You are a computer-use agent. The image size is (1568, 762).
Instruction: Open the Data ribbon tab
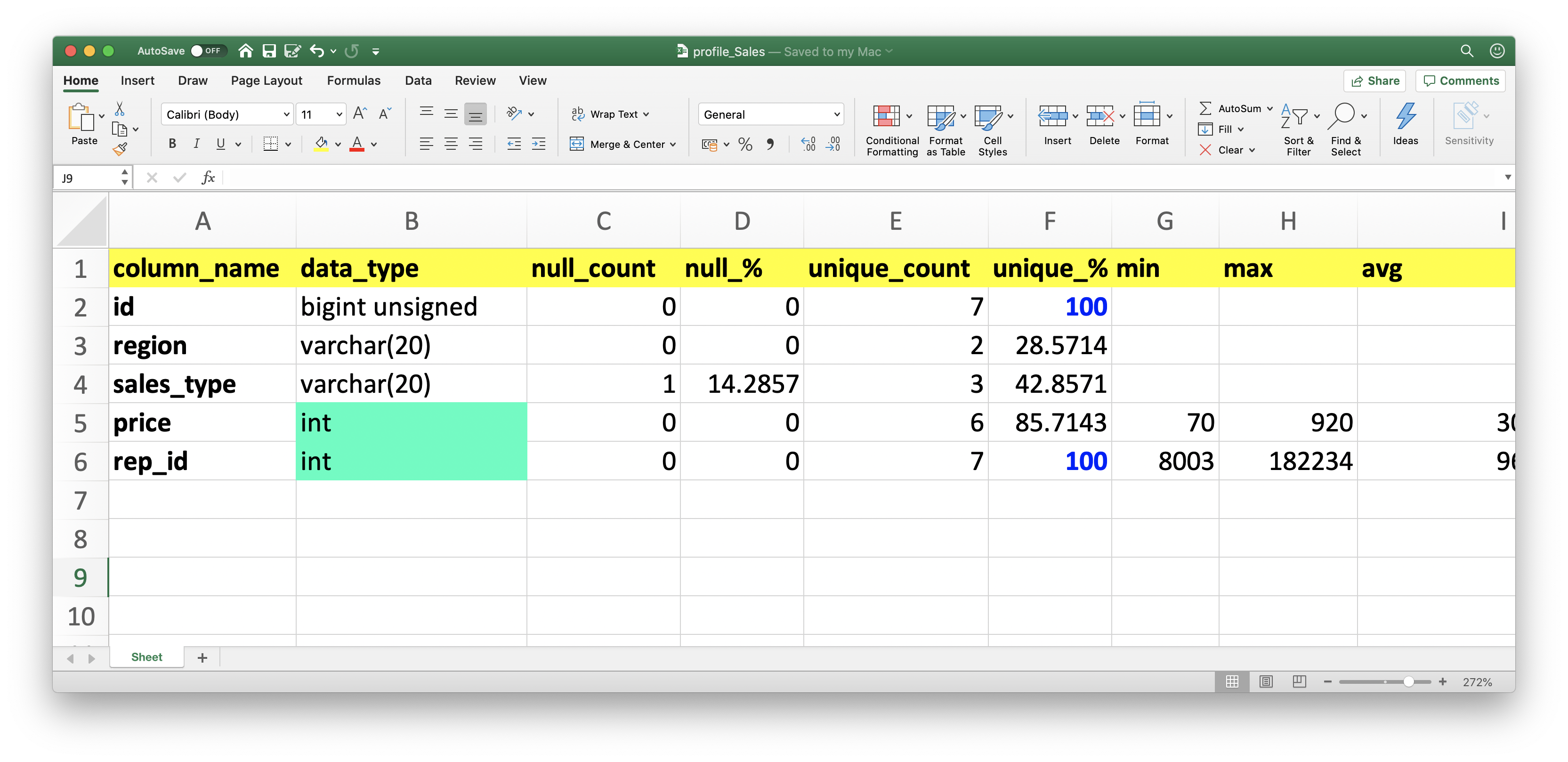(418, 81)
